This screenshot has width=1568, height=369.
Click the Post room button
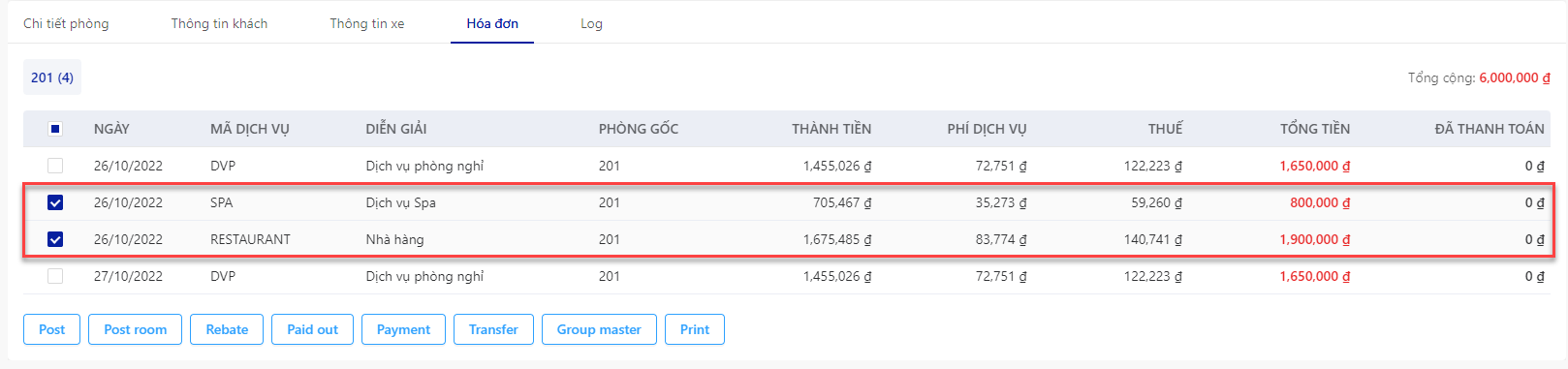click(136, 329)
